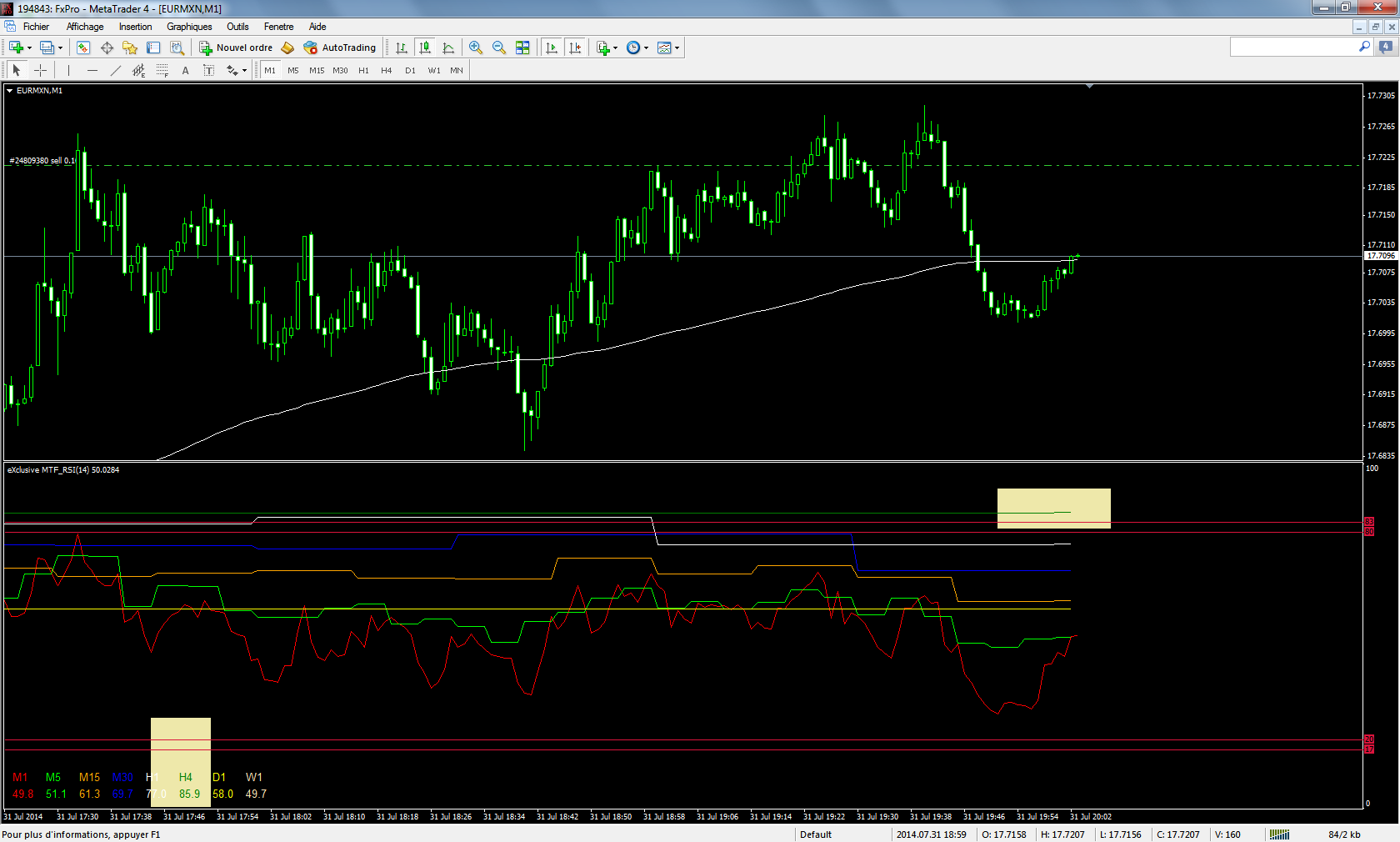The width and height of the screenshot is (1400, 842).
Task: Open the templates dropdown arrow
Action: tap(677, 48)
